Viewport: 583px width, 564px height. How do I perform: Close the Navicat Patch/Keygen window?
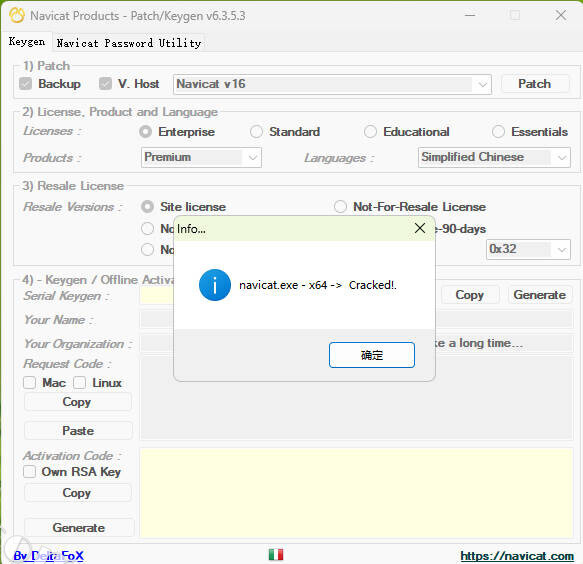(561, 15)
